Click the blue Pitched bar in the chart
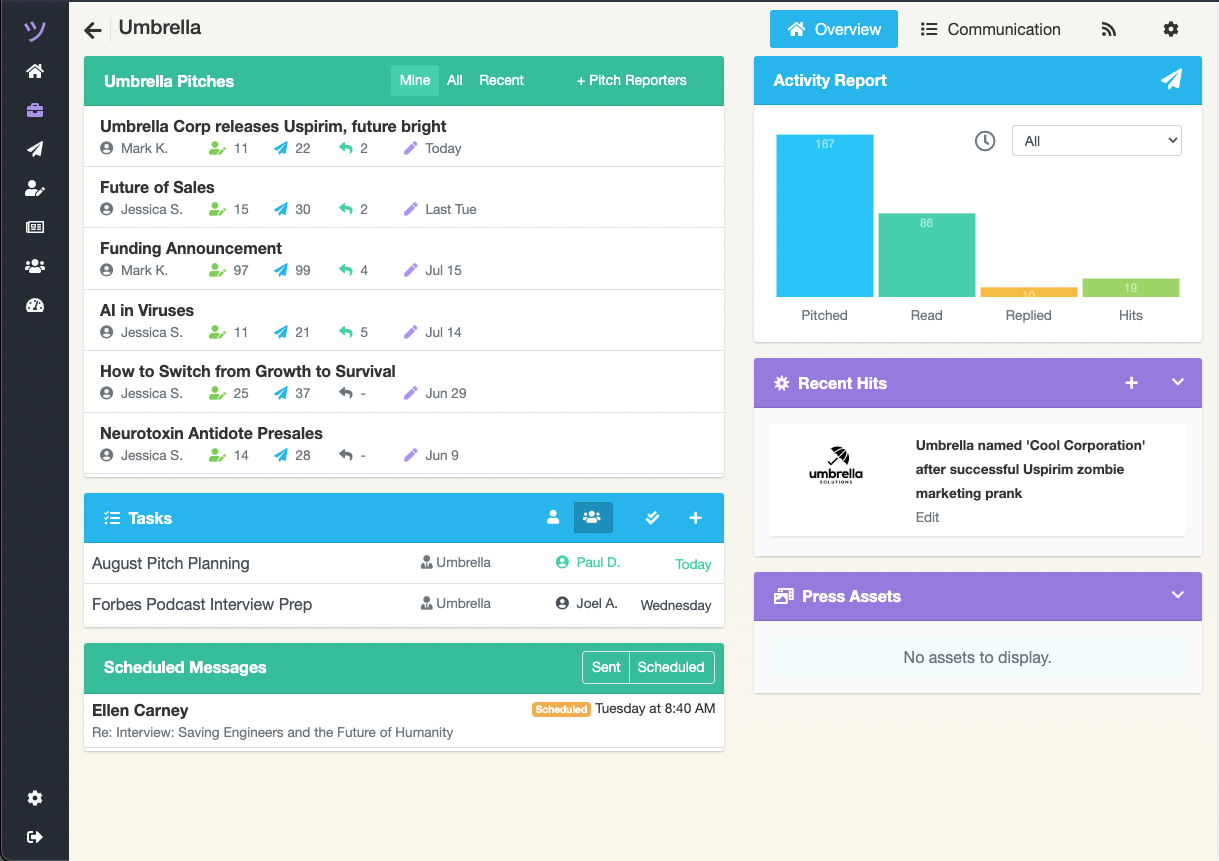Viewport: 1219px width, 861px height. (x=825, y=216)
